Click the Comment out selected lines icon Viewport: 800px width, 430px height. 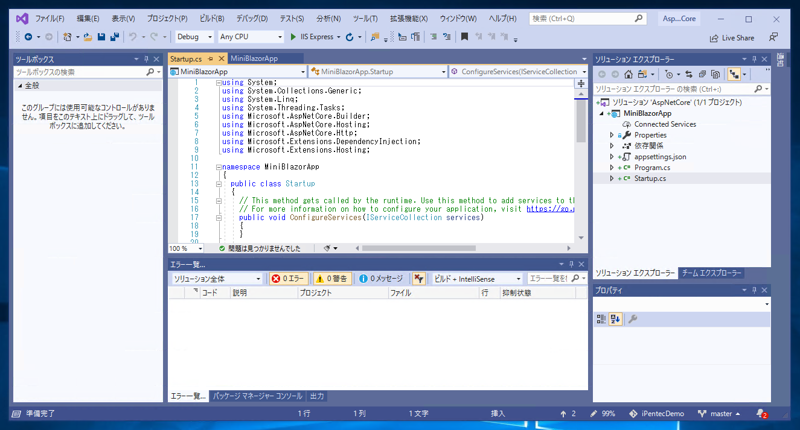433,37
